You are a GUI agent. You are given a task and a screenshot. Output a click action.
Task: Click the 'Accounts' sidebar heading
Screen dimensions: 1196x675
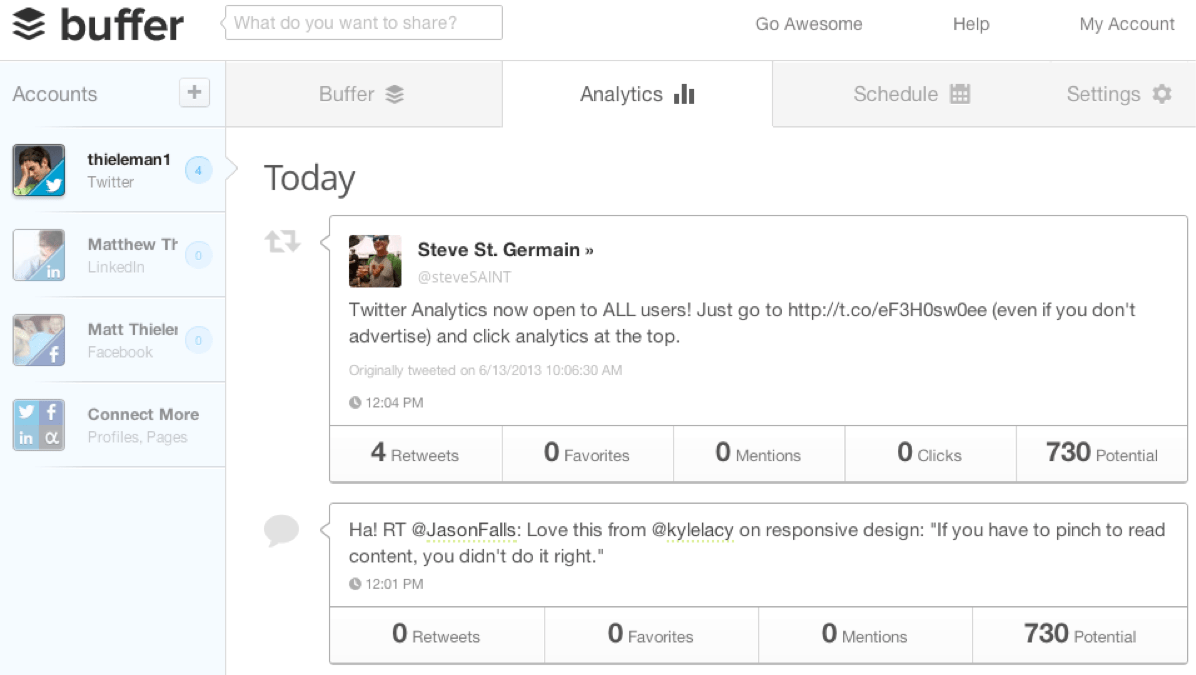coord(55,94)
